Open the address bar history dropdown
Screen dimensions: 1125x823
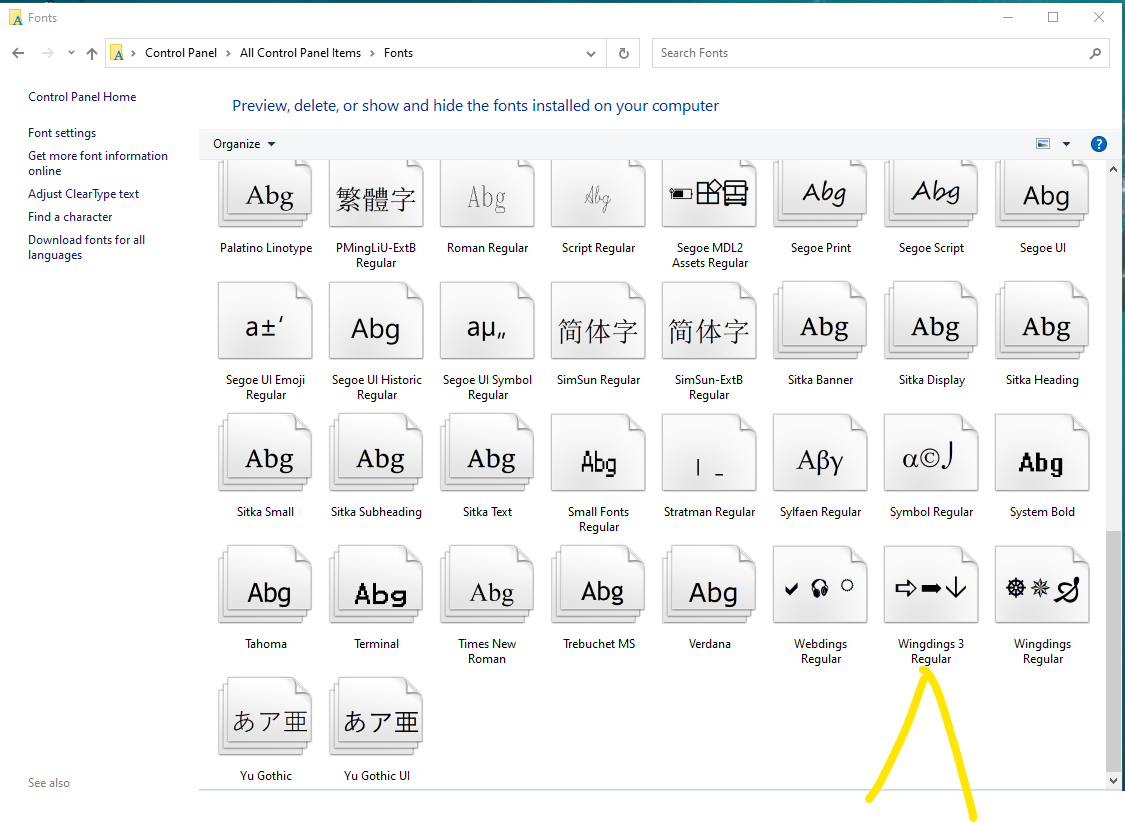tap(590, 53)
